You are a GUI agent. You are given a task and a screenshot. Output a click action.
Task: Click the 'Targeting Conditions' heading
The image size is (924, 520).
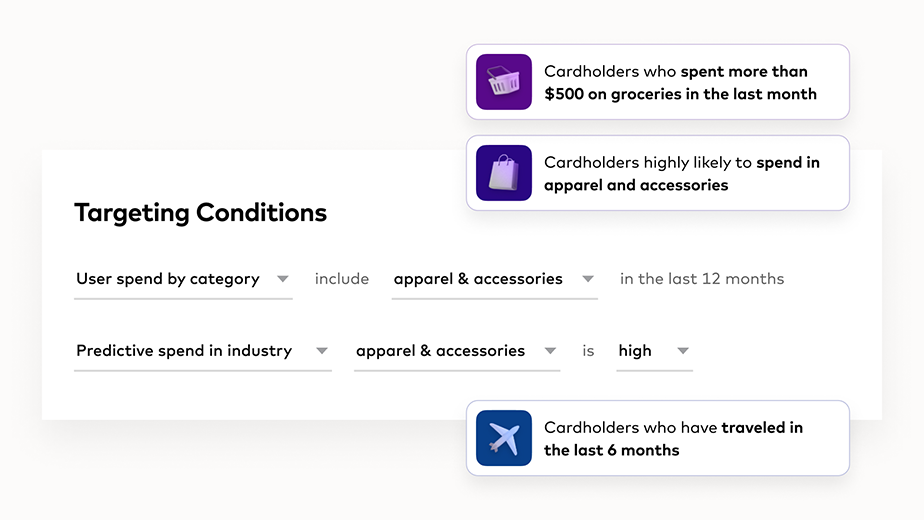click(x=200, y=213)
